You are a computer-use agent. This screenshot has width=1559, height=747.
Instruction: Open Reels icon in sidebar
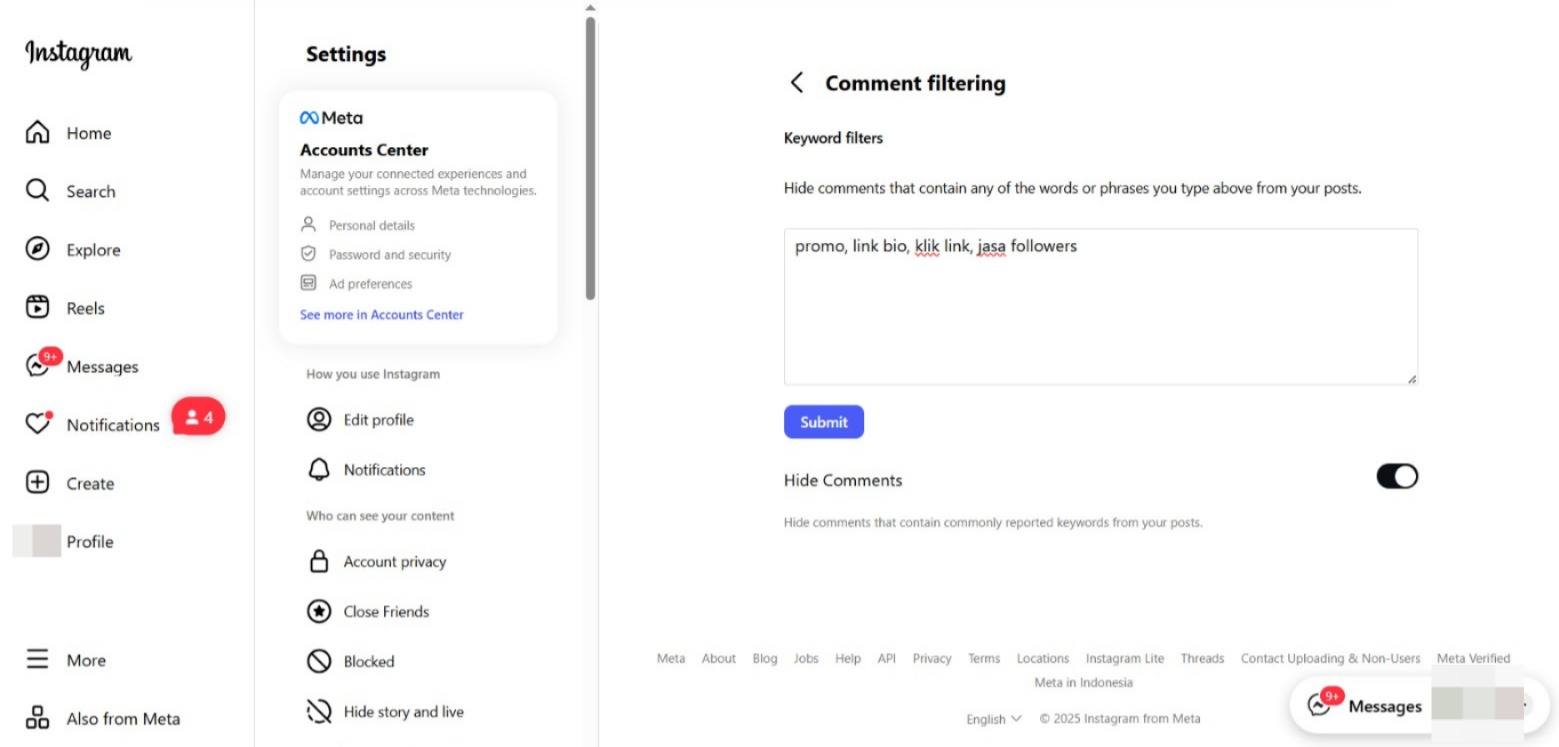(37, 308)
